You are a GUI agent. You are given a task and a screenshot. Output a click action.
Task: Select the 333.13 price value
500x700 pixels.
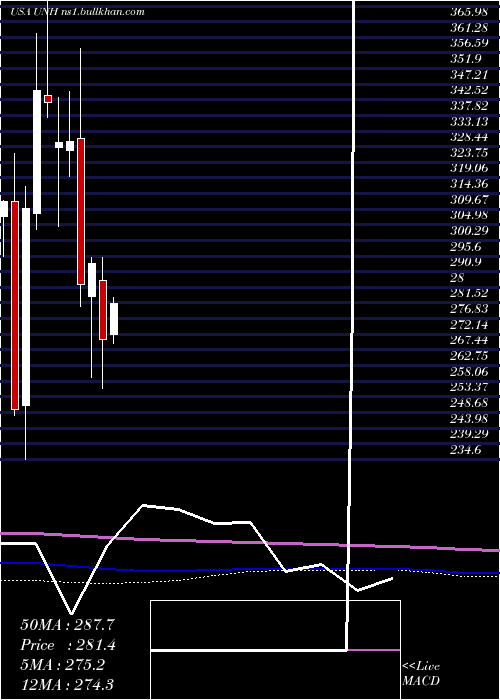click(x=469, y=122)
